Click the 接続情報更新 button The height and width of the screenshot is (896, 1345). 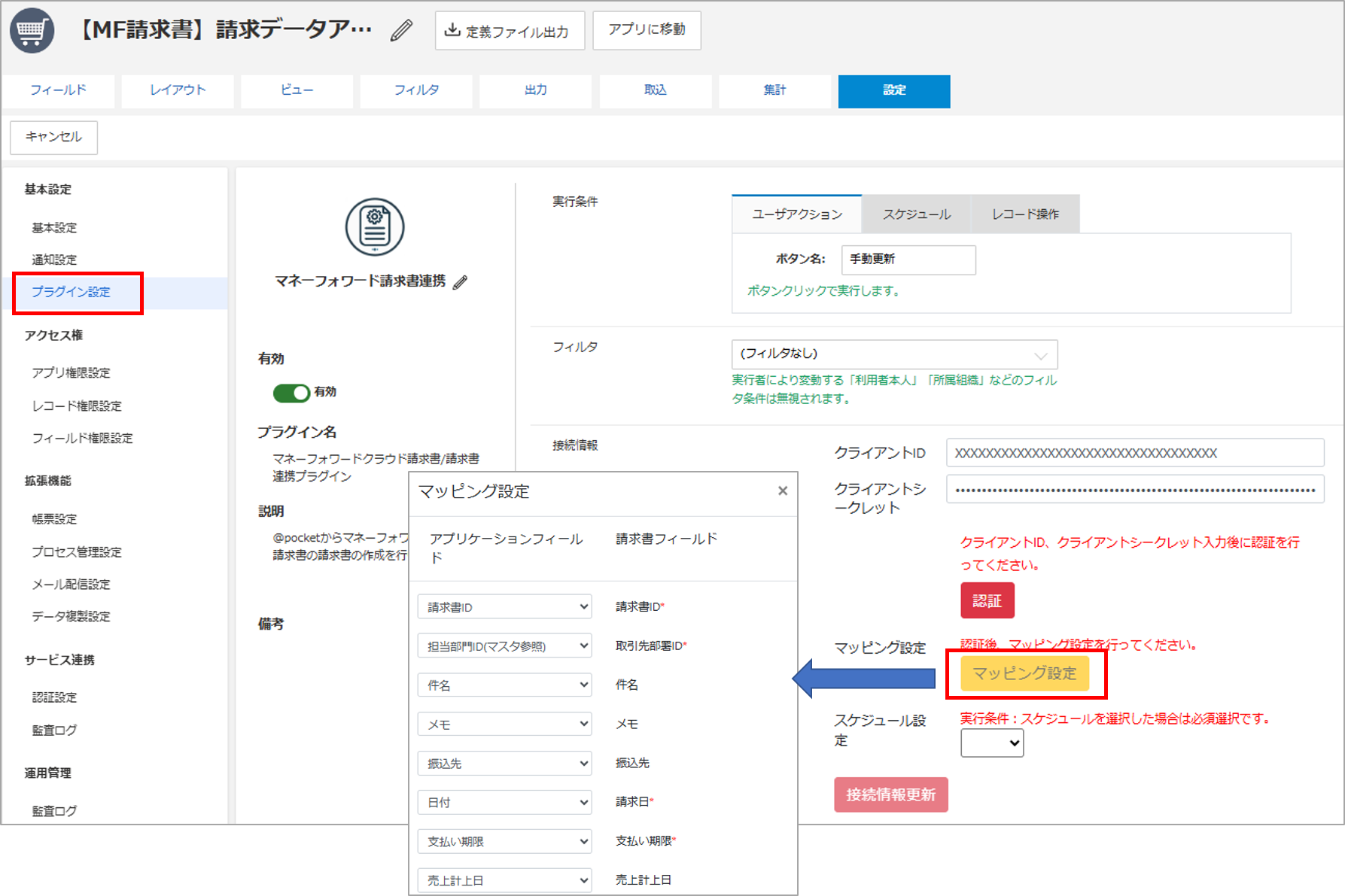890,794
